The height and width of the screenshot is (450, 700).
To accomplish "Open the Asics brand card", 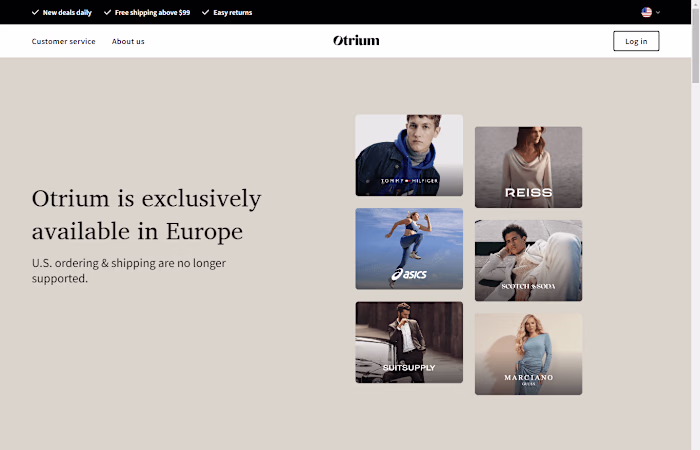I will [409, 249].
